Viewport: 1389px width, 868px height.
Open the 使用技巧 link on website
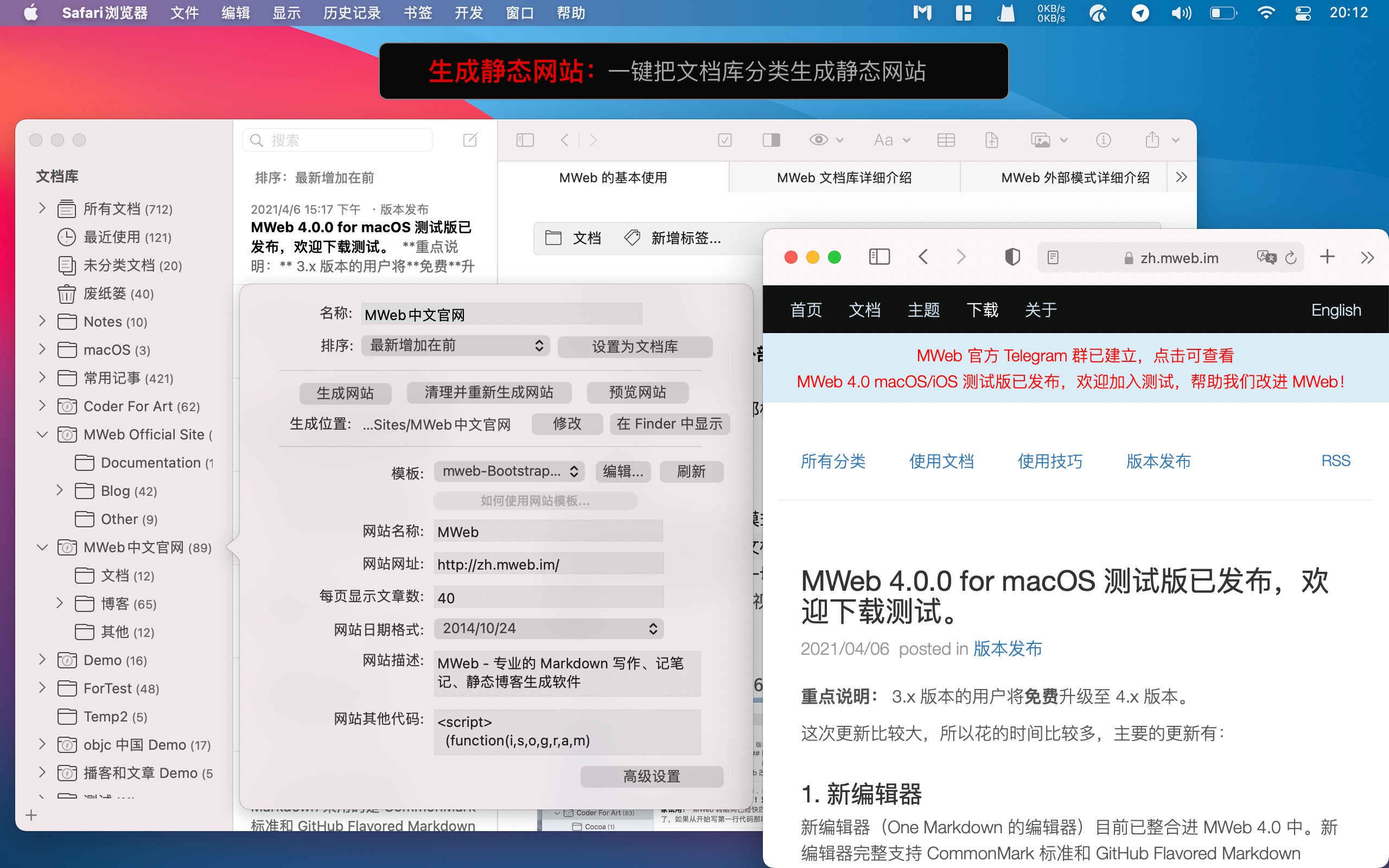click(1049, 461)
